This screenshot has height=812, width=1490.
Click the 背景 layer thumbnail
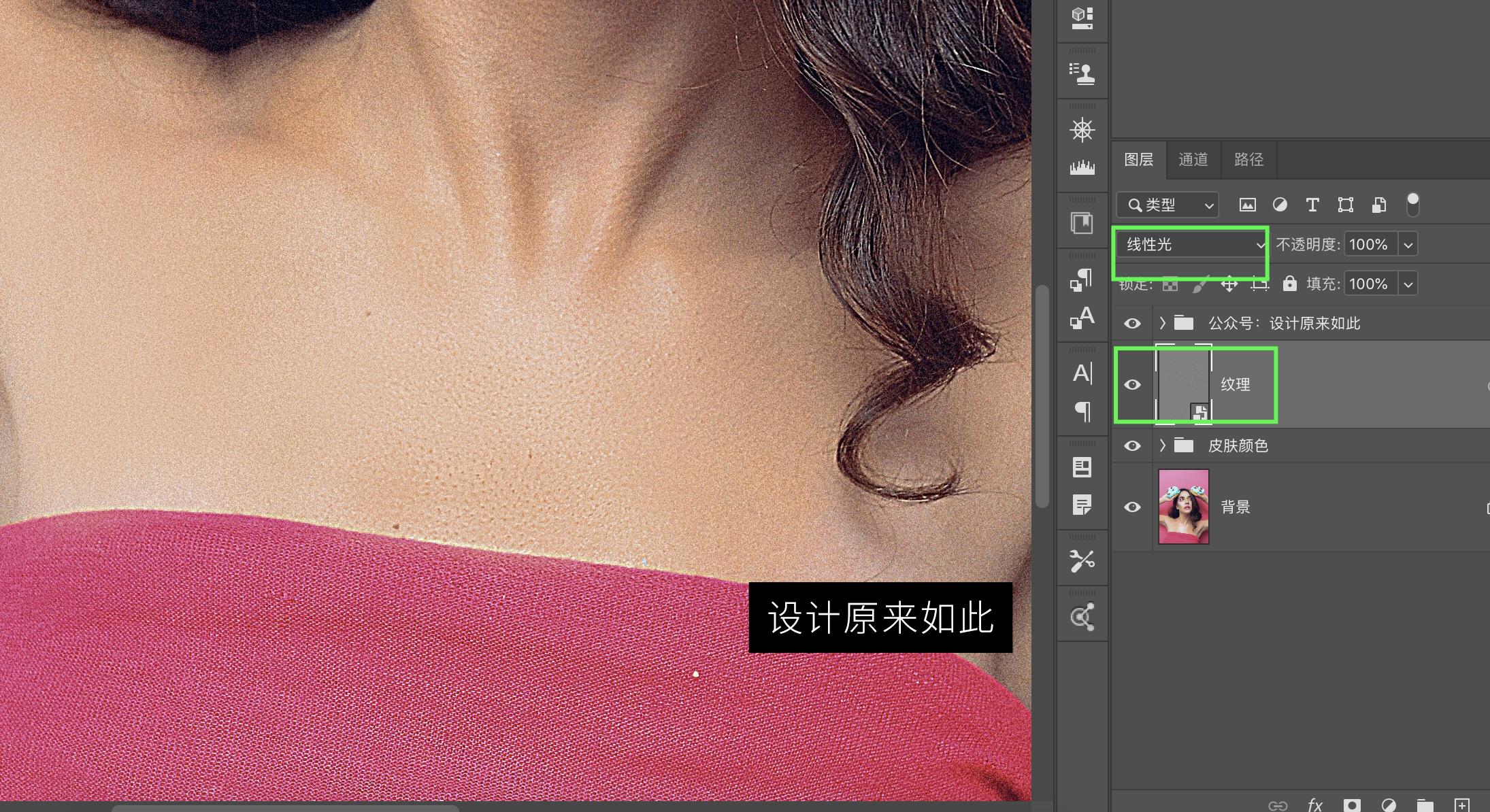click(x=1183, y=507)
